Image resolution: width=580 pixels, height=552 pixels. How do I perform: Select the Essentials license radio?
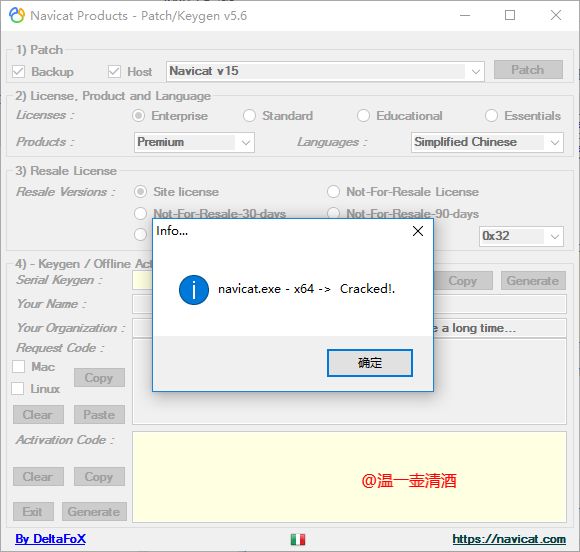491,116
